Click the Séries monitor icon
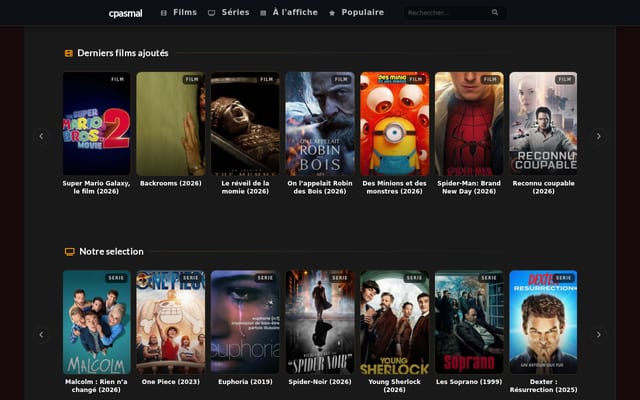The image size is (640, 400). pyautogui.click(x=211, y=13)
